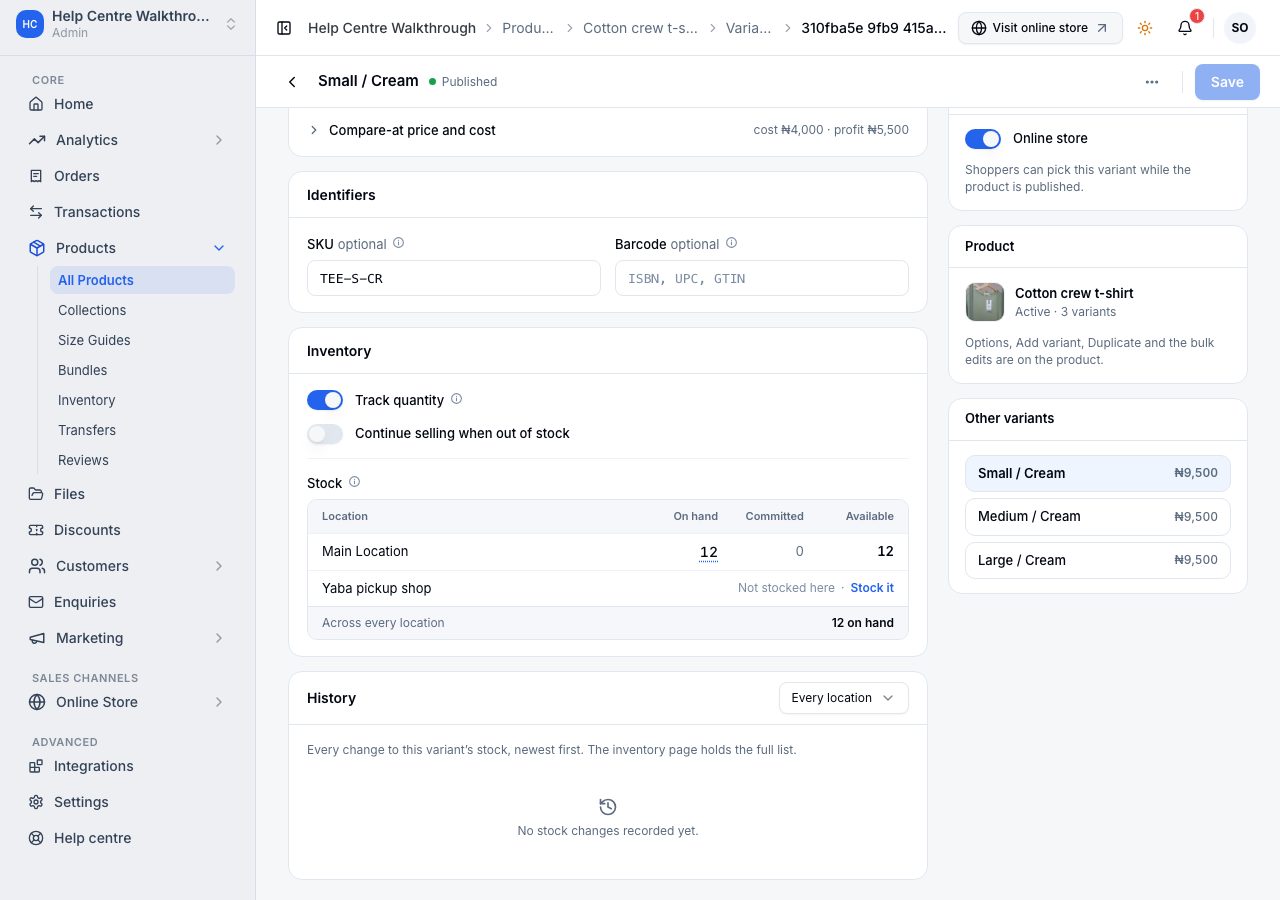Screen dimensions: 1280x900
Task: Expand the Customers submenu chevron
Action: pos(219,566)
